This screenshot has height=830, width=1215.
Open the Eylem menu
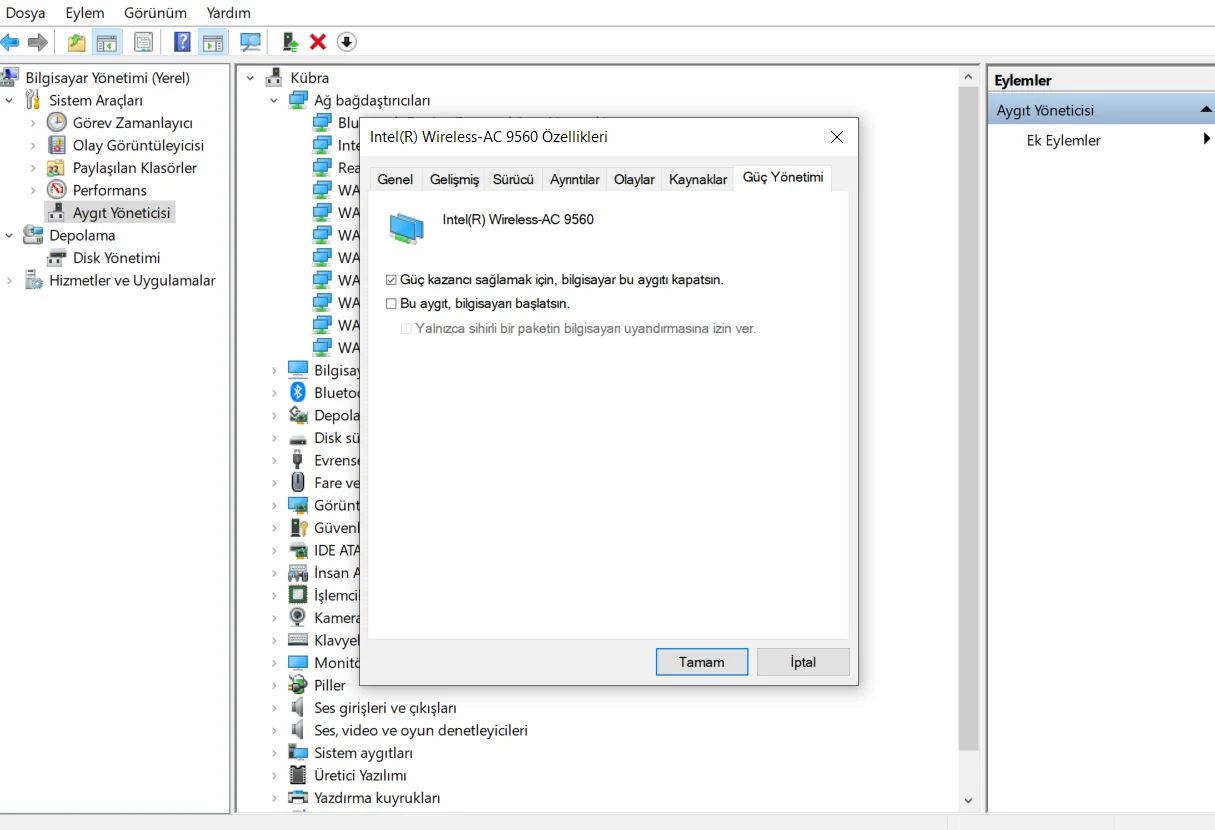[85, 13]
